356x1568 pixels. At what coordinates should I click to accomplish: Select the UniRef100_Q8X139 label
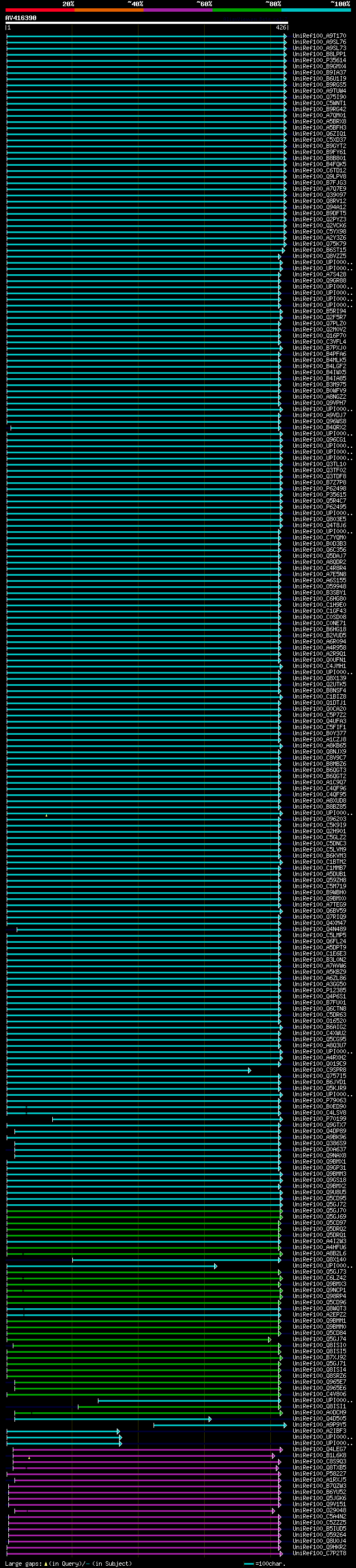tap(319, 679)
